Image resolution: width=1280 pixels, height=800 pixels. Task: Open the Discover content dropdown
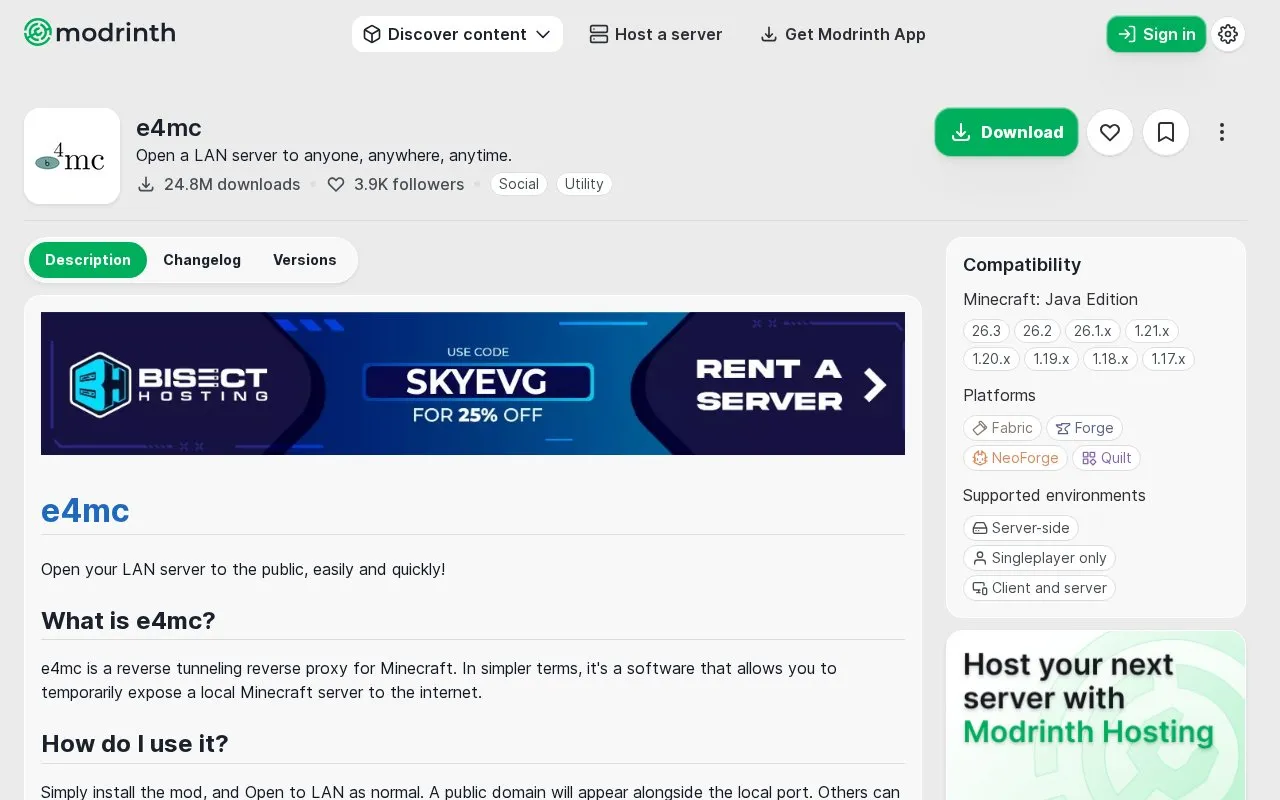[457, 34]
